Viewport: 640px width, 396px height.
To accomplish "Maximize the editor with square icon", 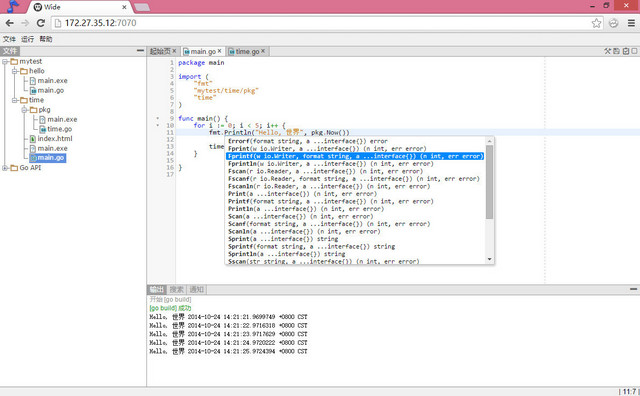I will (634, 51).
